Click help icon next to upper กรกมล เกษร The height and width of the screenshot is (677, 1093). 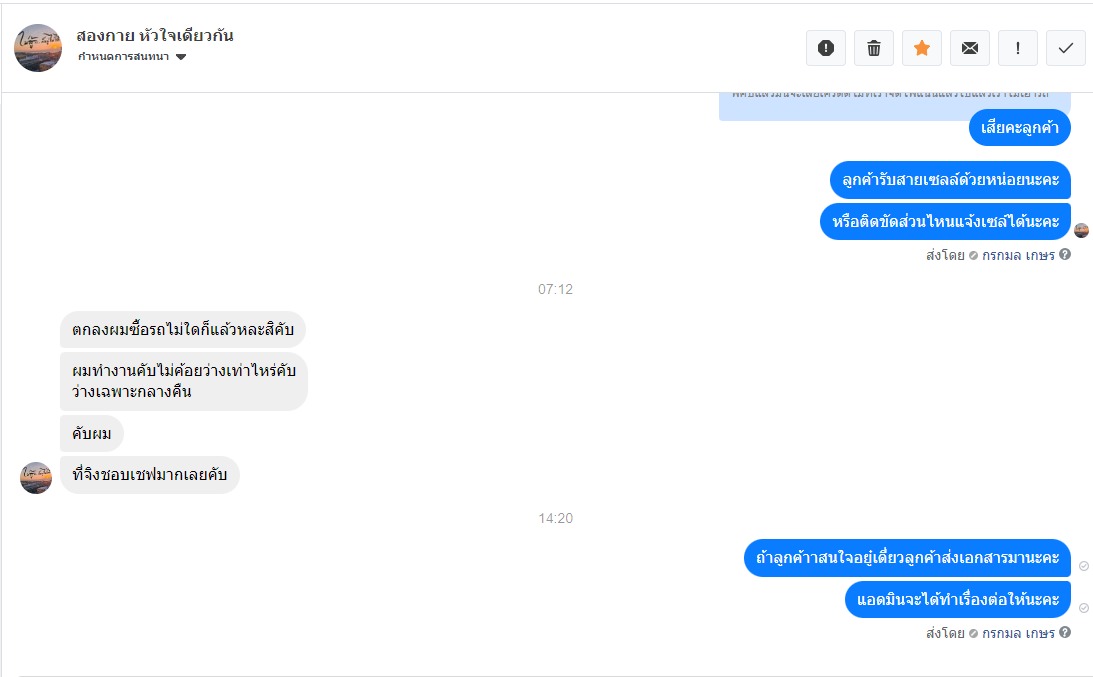[1065, 254]
